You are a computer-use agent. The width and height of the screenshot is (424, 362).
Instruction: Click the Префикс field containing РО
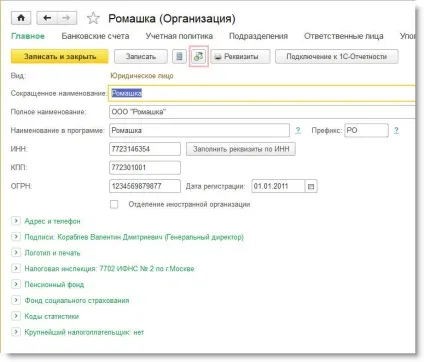(366, 130)
